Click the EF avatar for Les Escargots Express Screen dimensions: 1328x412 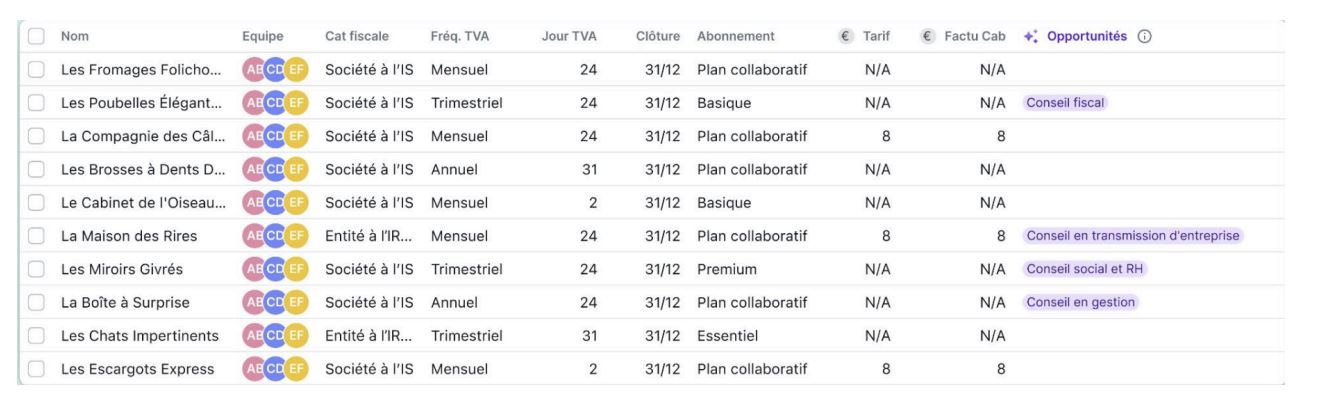[x=297, y=369]
